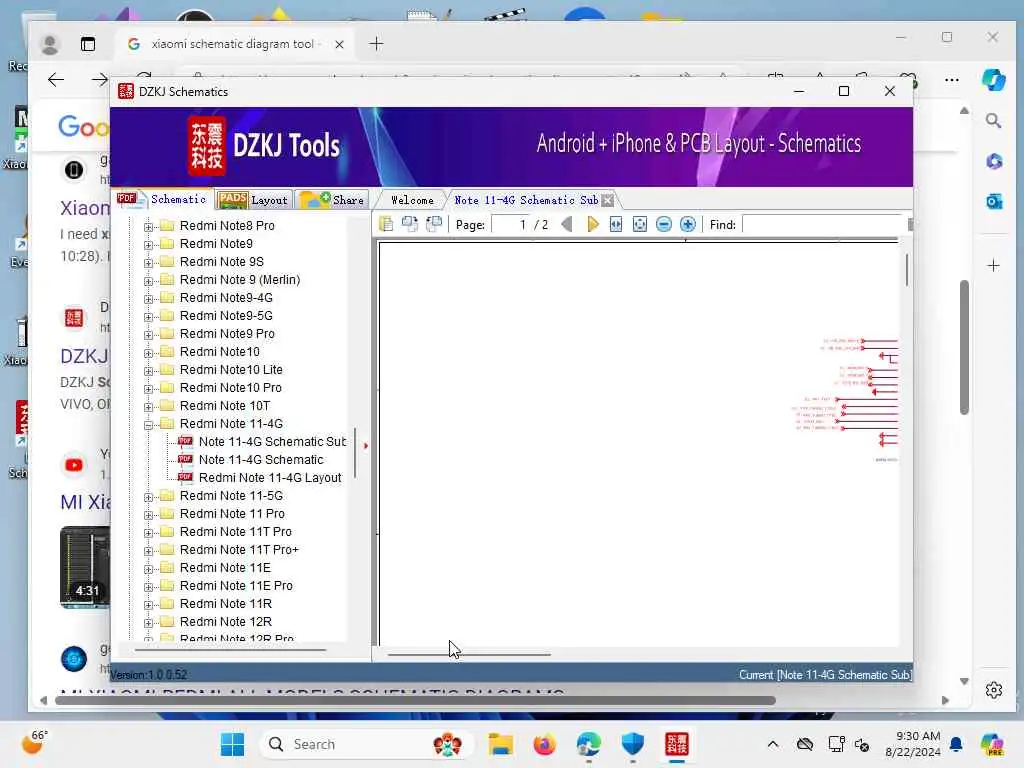
Task: Click the Page number input field
Action: pyautogui.click(x=510, y=225)
